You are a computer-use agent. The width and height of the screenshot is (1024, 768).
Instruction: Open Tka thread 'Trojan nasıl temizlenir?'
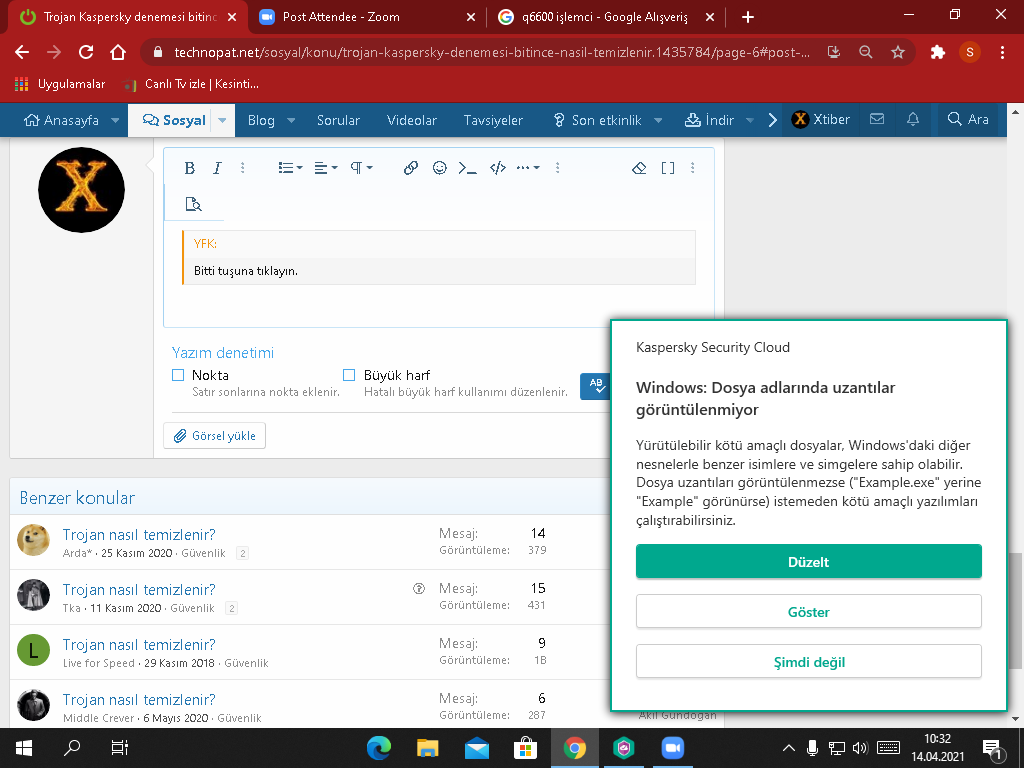tap(139, 589)
